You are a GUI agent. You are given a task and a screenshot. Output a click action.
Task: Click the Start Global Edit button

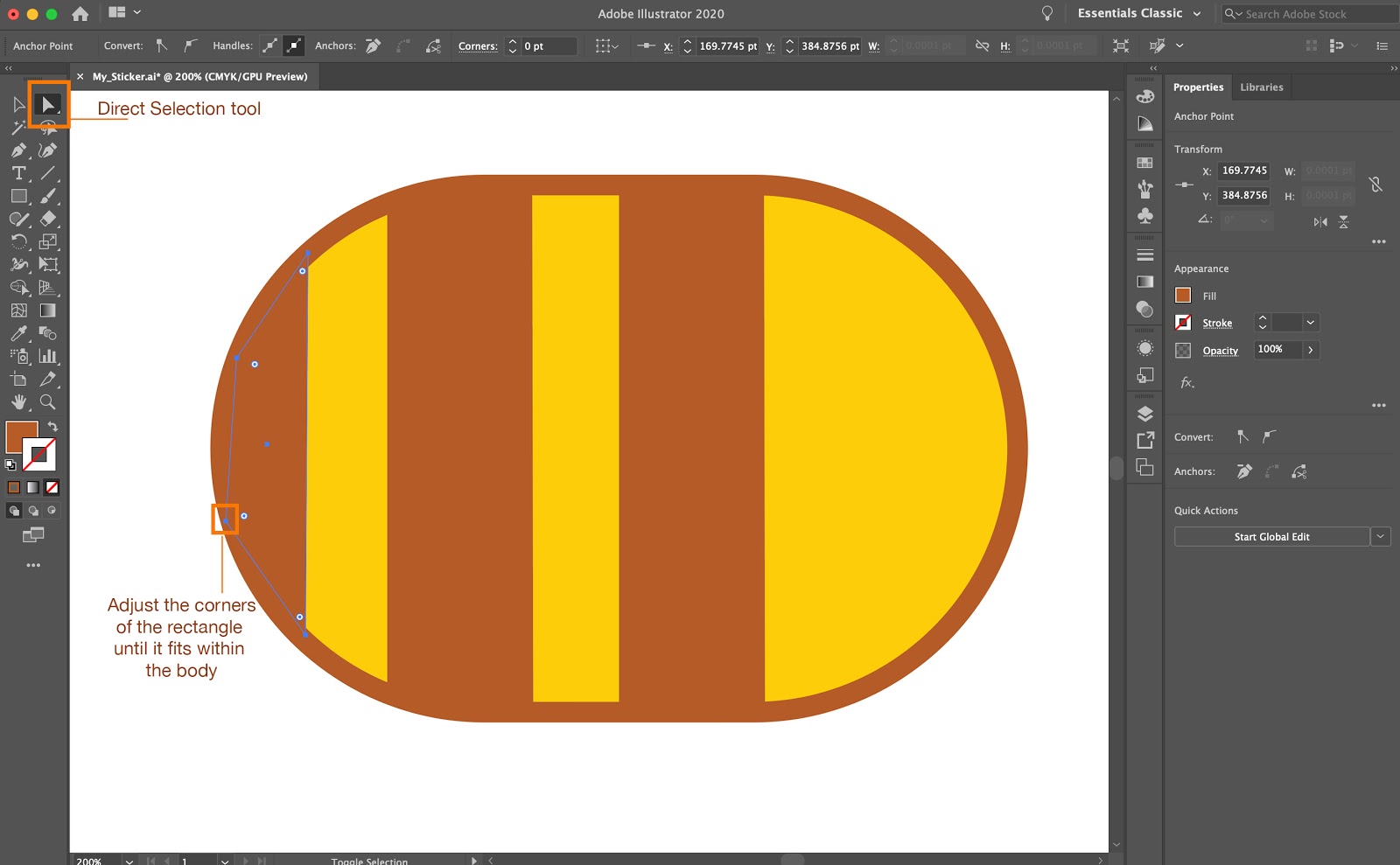coord(1270,536)
